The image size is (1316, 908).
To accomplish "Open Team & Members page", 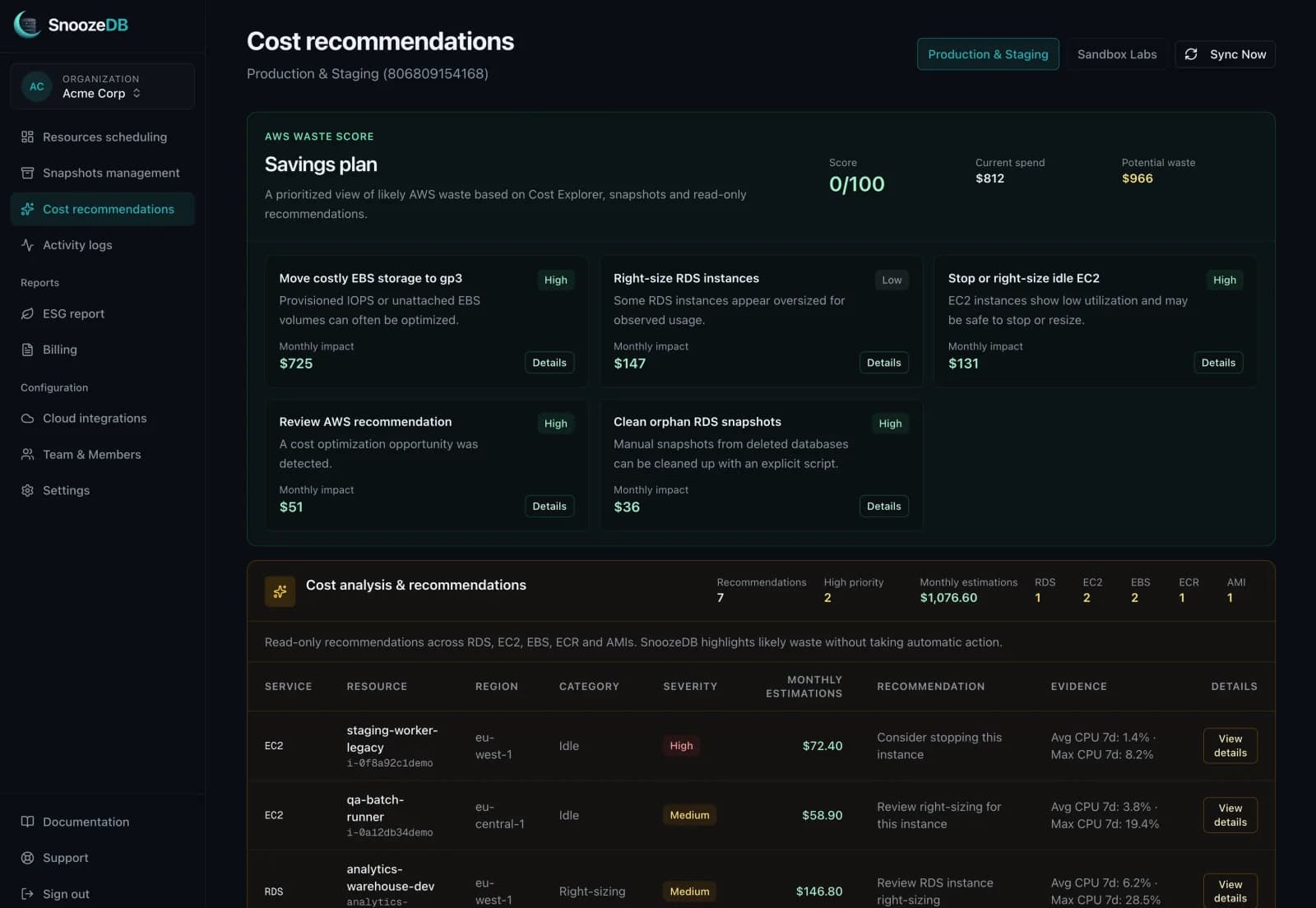I will coord(102,454).
